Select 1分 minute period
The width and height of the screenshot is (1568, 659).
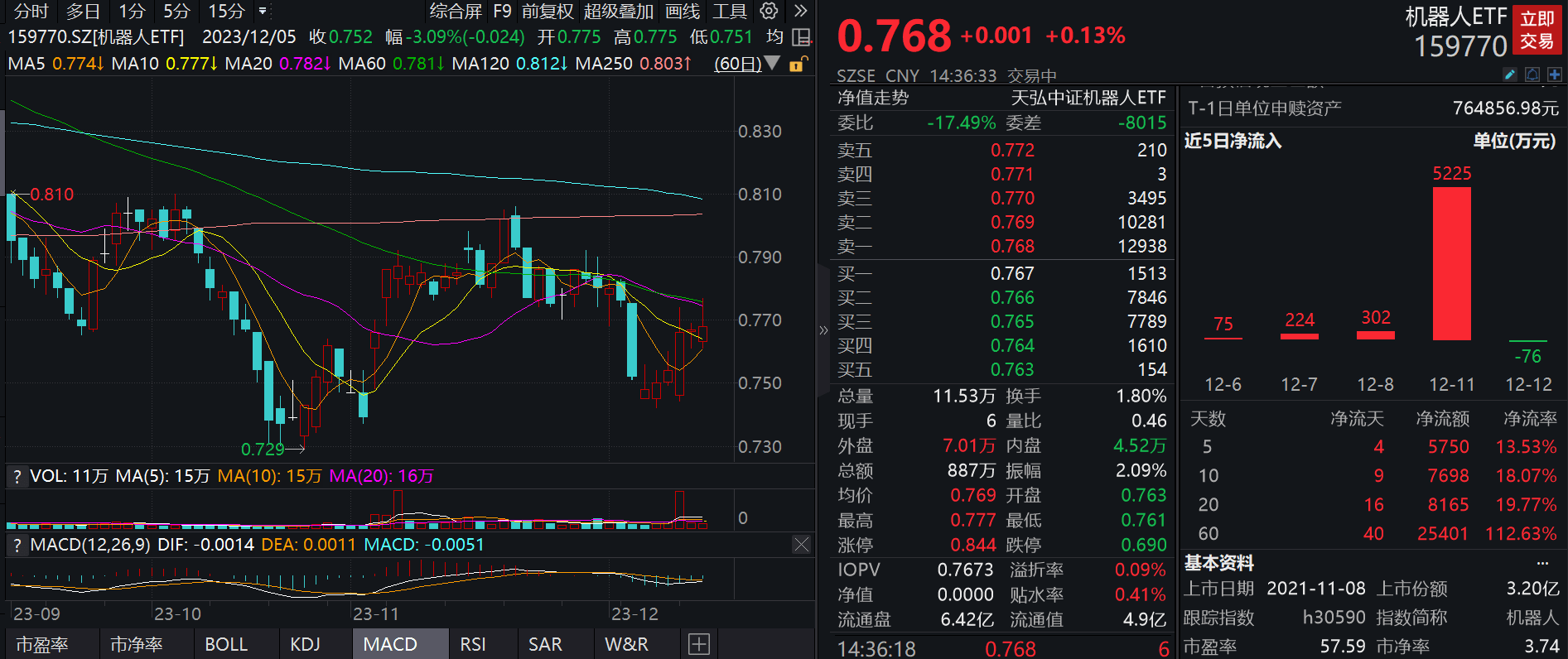click(132, 12)
